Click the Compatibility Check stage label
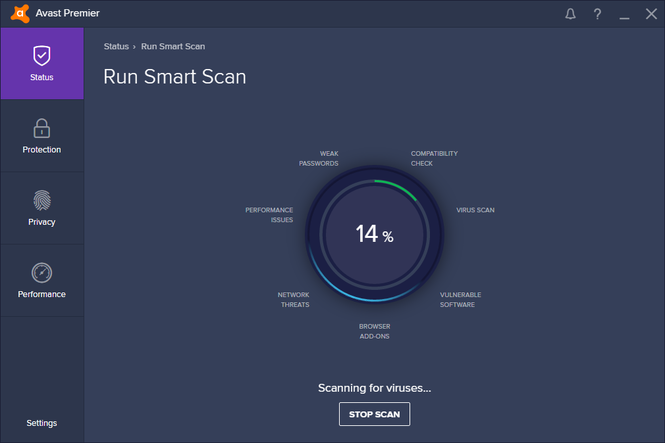 click(434, 158)
